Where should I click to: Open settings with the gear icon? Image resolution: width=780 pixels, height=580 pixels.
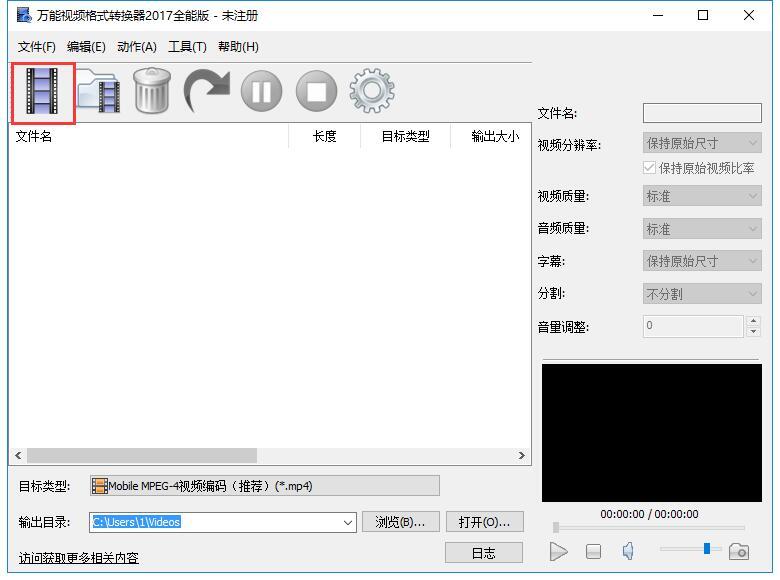click(372, 91)
